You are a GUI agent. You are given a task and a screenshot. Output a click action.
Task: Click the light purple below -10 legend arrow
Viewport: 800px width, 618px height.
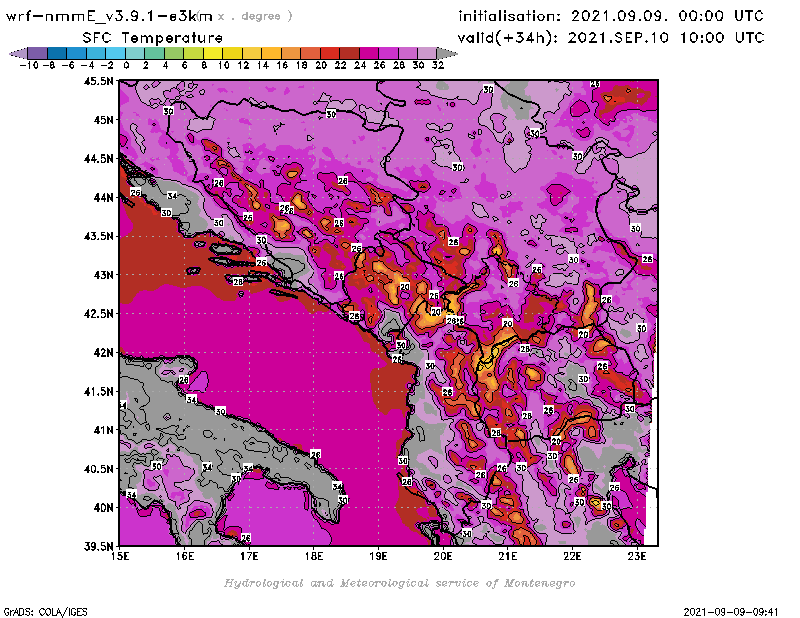point(18,53)
